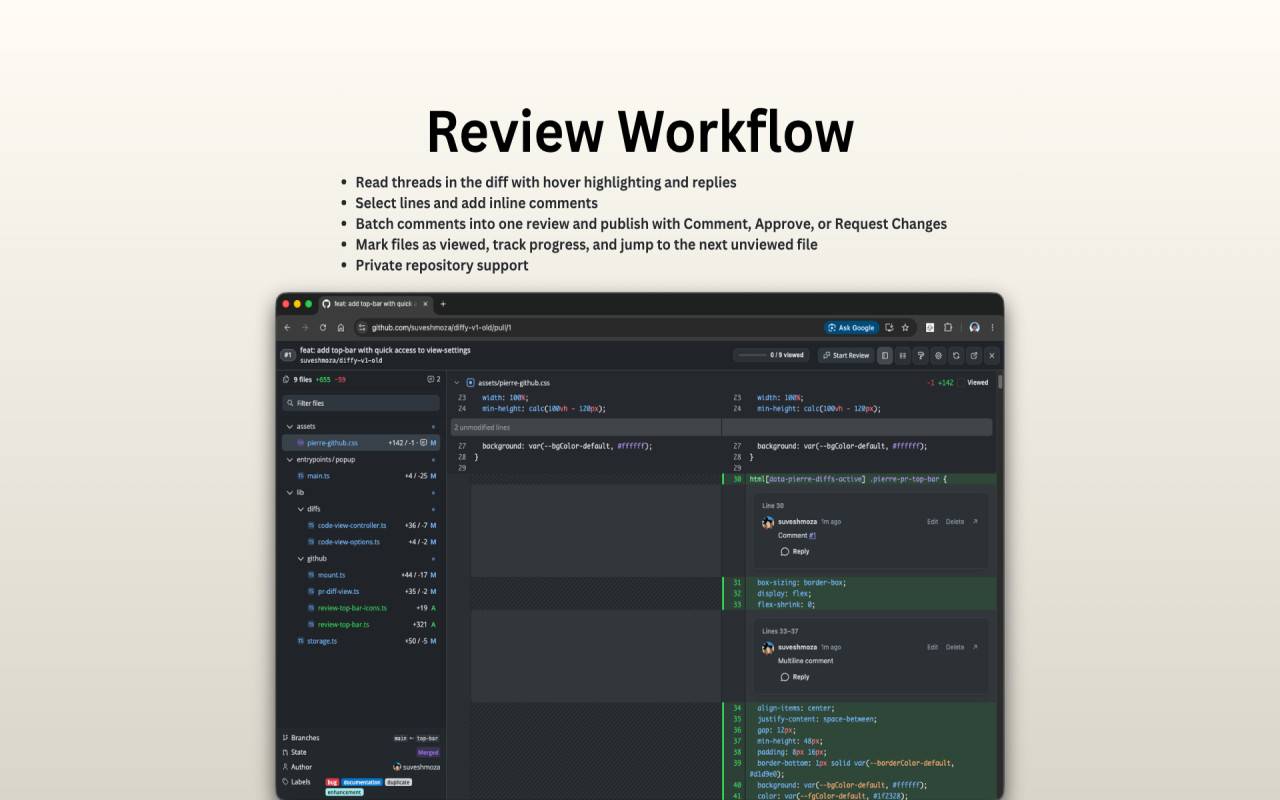
Task: Collapse the entrypoints / popup folder
Action: (289, 459)
